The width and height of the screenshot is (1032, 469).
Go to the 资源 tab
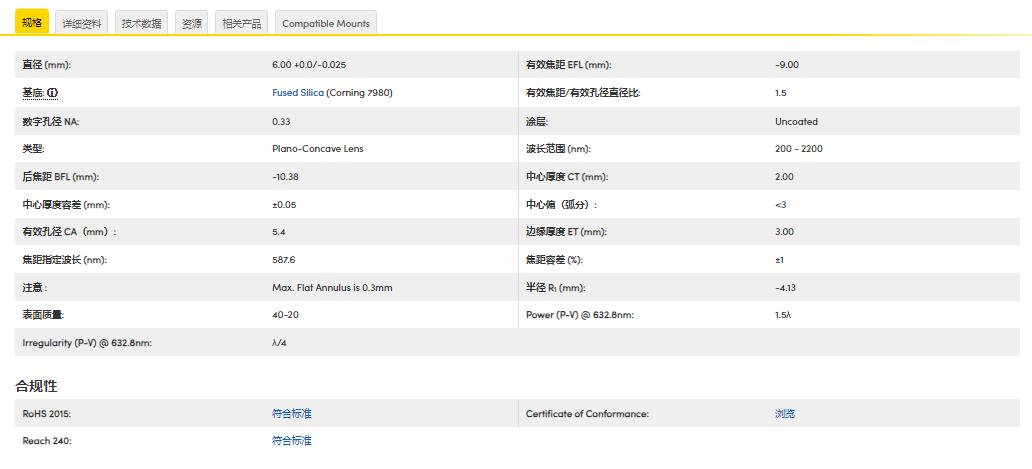(191, 23)
